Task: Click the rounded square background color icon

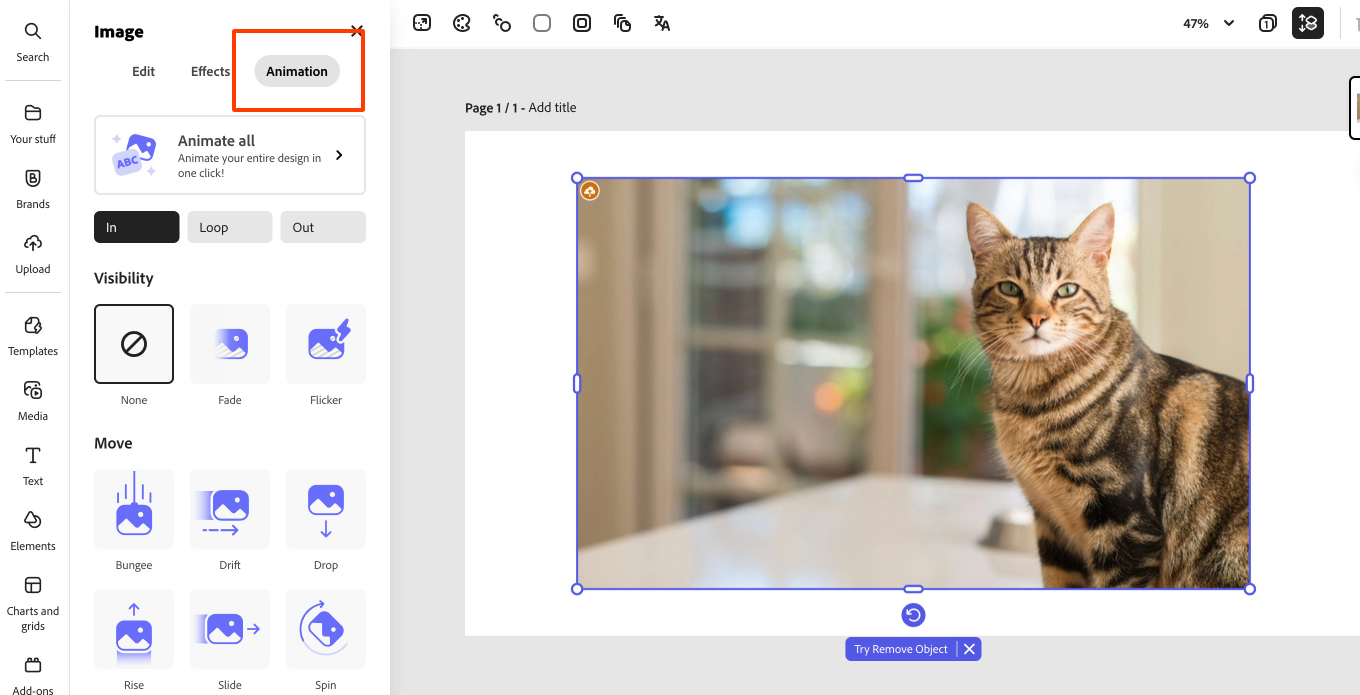Action: 542,23
